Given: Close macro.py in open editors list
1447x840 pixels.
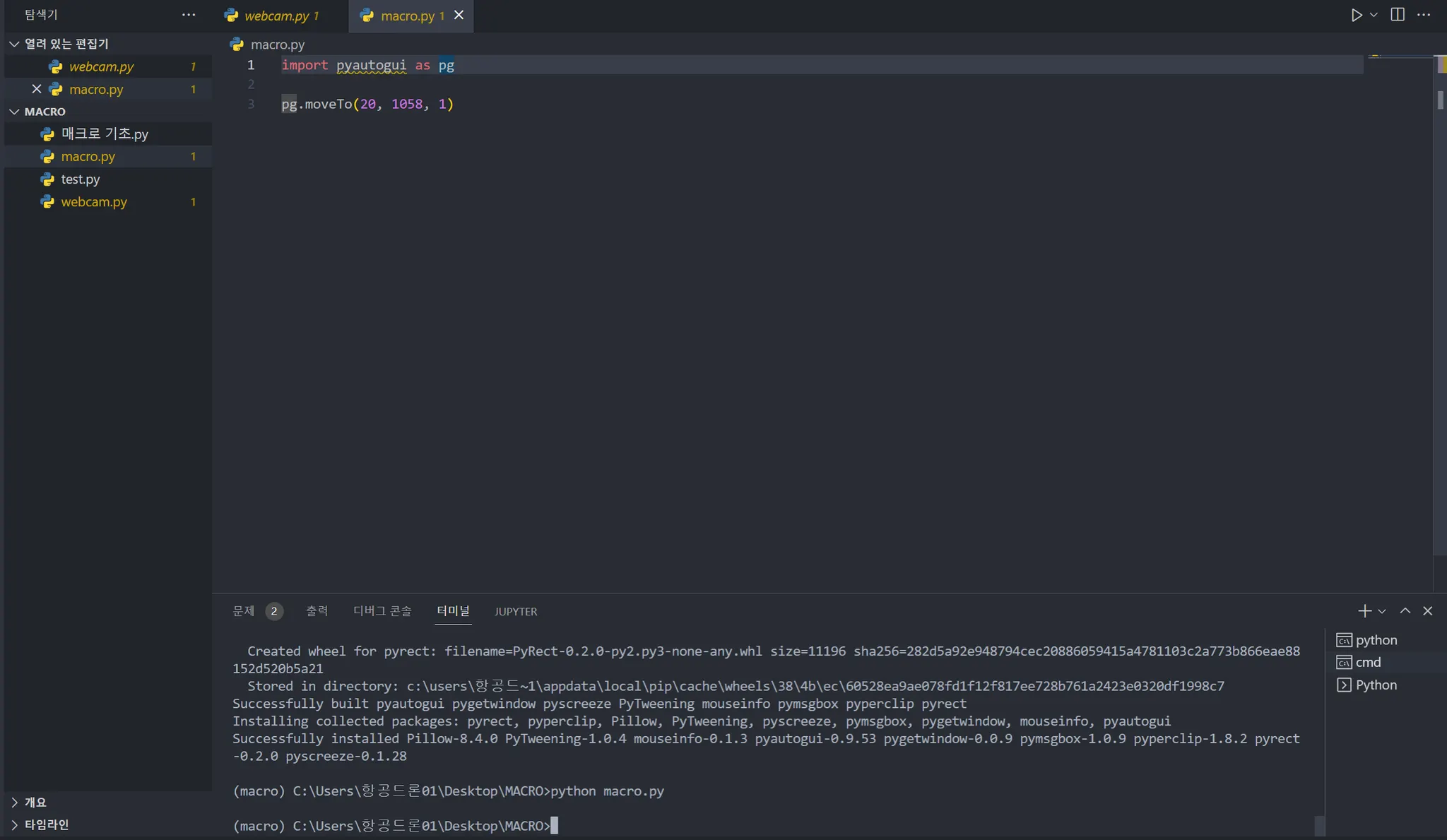Looking at the screenshot, I should [x=37, y=89].
